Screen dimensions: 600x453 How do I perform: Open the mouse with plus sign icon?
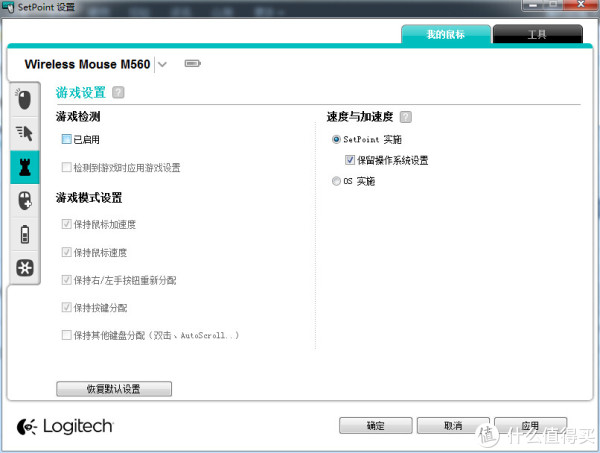click(25, 200)
